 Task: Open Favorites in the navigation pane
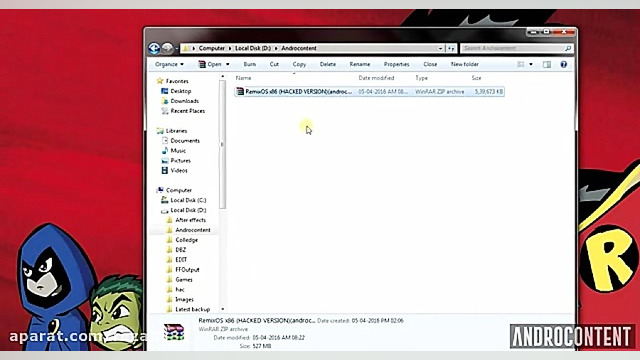coord(177,81)
